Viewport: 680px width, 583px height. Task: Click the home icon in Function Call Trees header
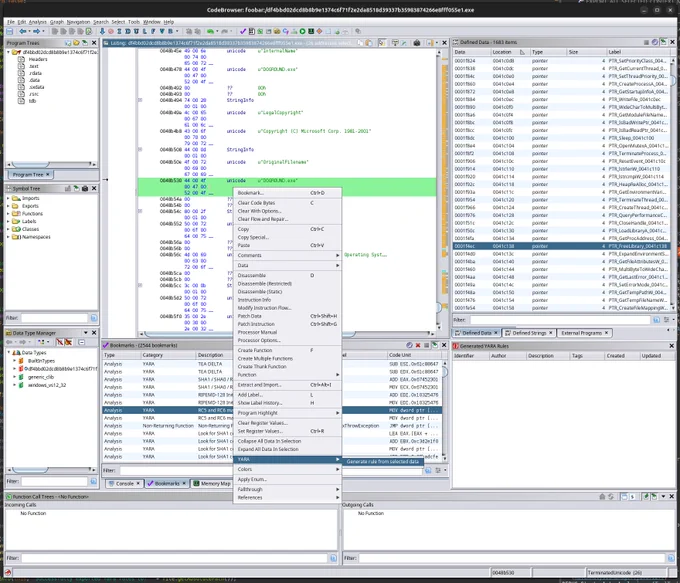(602, 496)
